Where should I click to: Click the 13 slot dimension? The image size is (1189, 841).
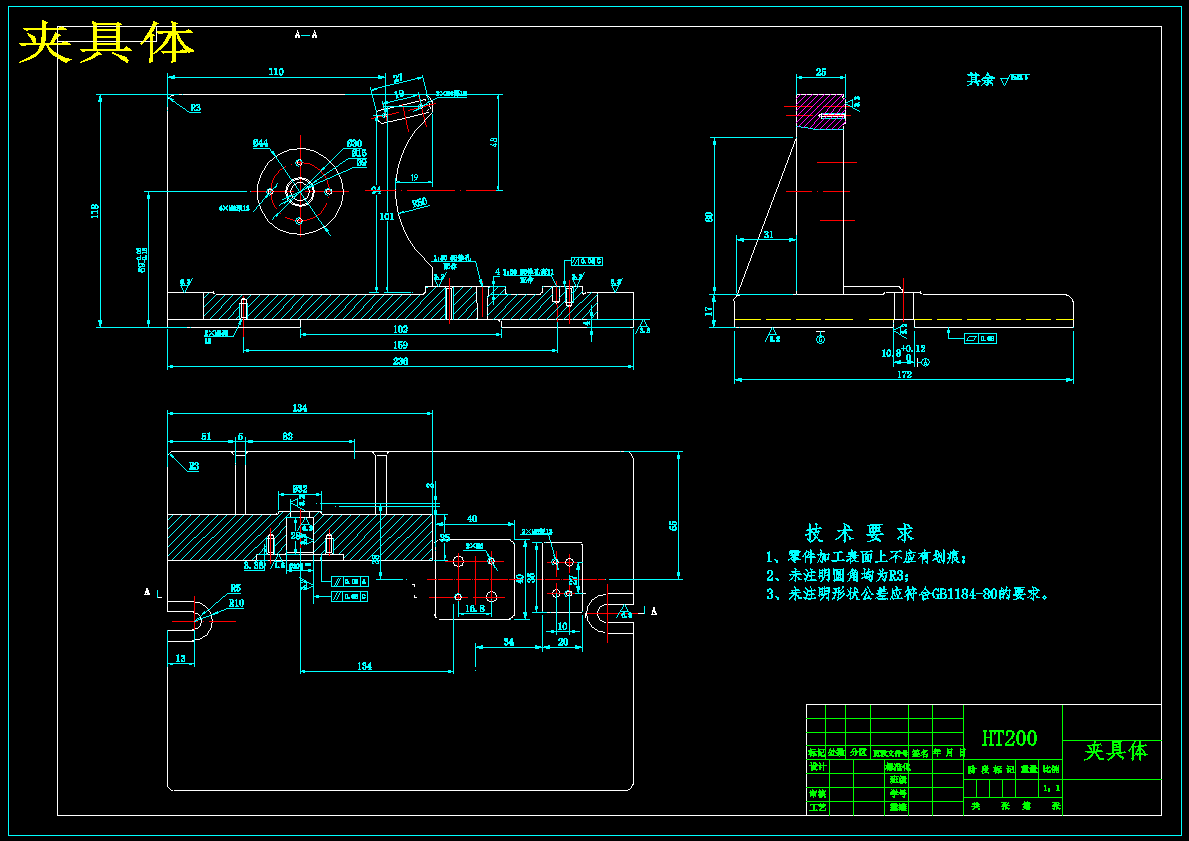pyautogui.click(x=180, y=658)
